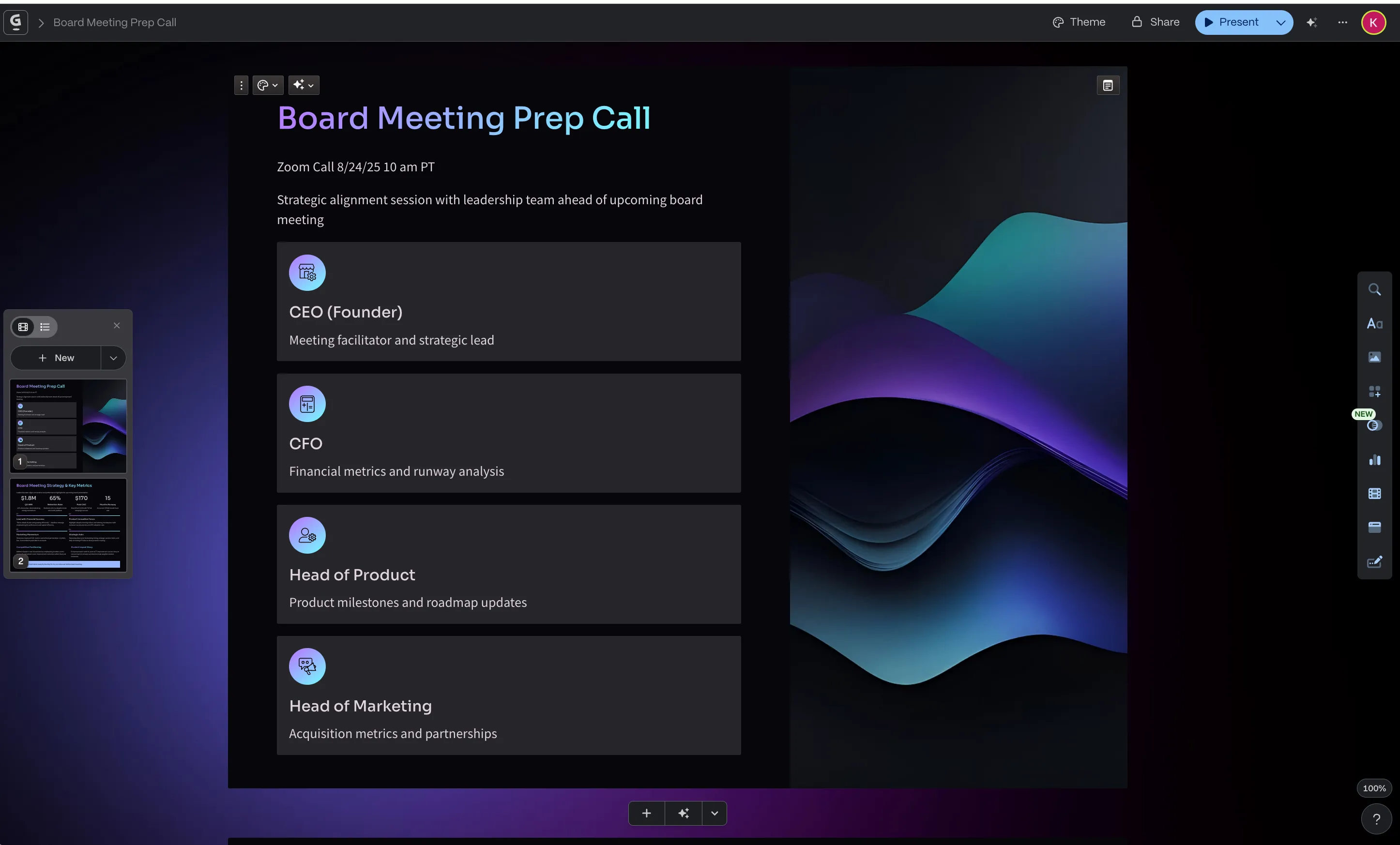Open the search tool in right sidebar
Viewport: 1400px width, 845px height.
(1374, 289)
